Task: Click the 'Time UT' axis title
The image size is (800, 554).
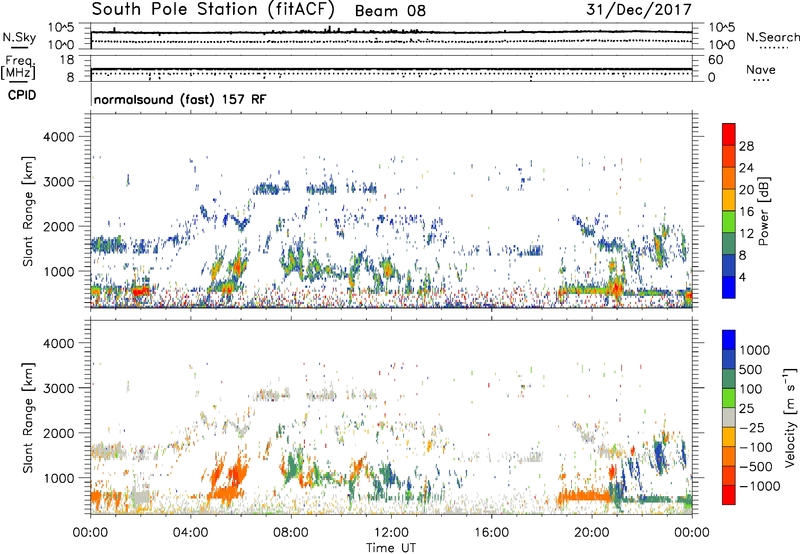Action: [x=391, y=547]
